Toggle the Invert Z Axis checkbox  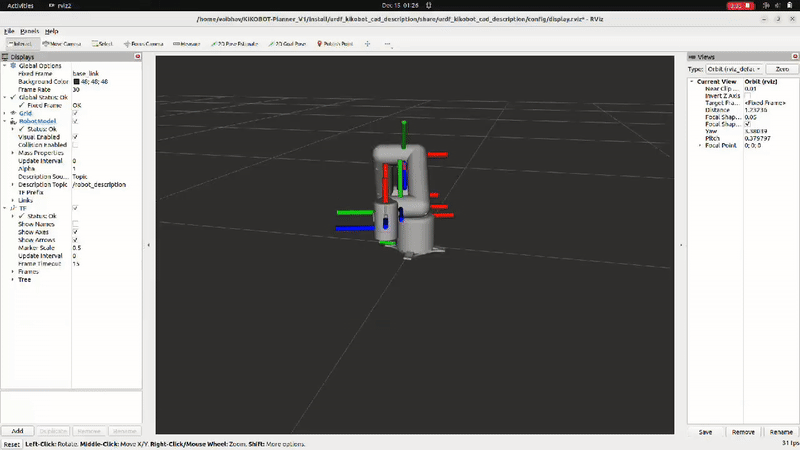pos(747,95)
